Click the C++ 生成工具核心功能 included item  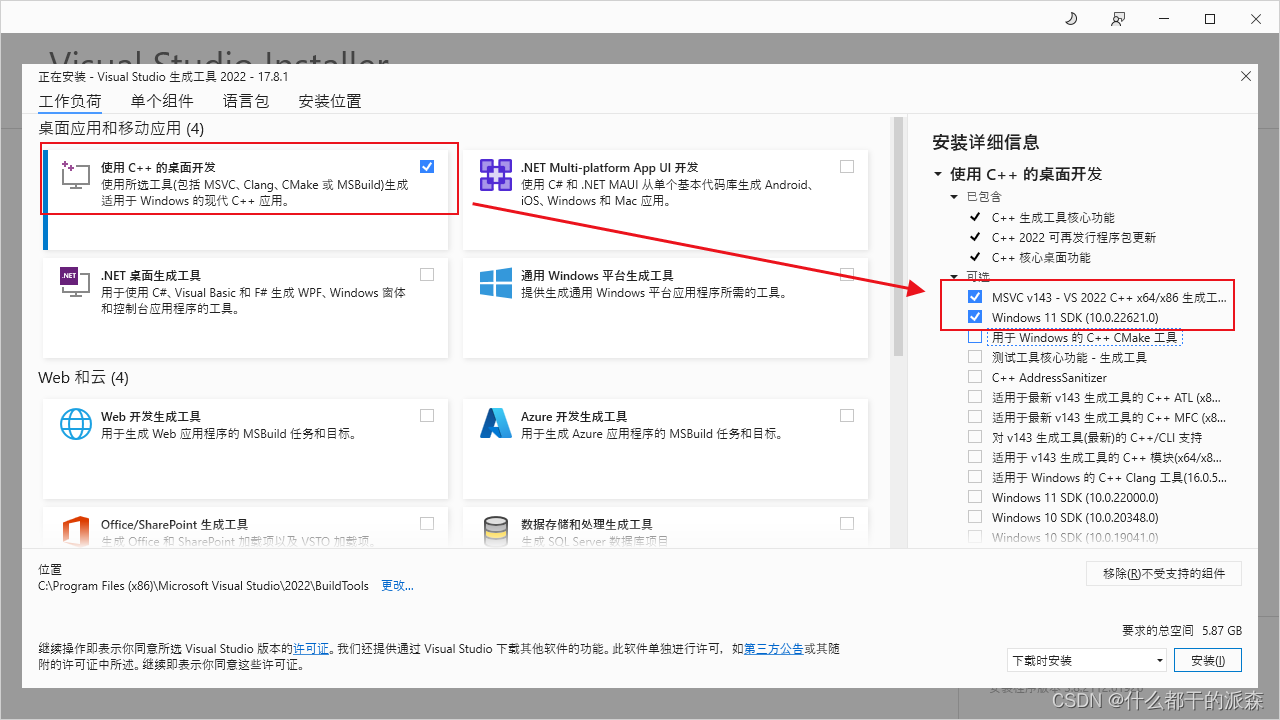[1053, 217]
